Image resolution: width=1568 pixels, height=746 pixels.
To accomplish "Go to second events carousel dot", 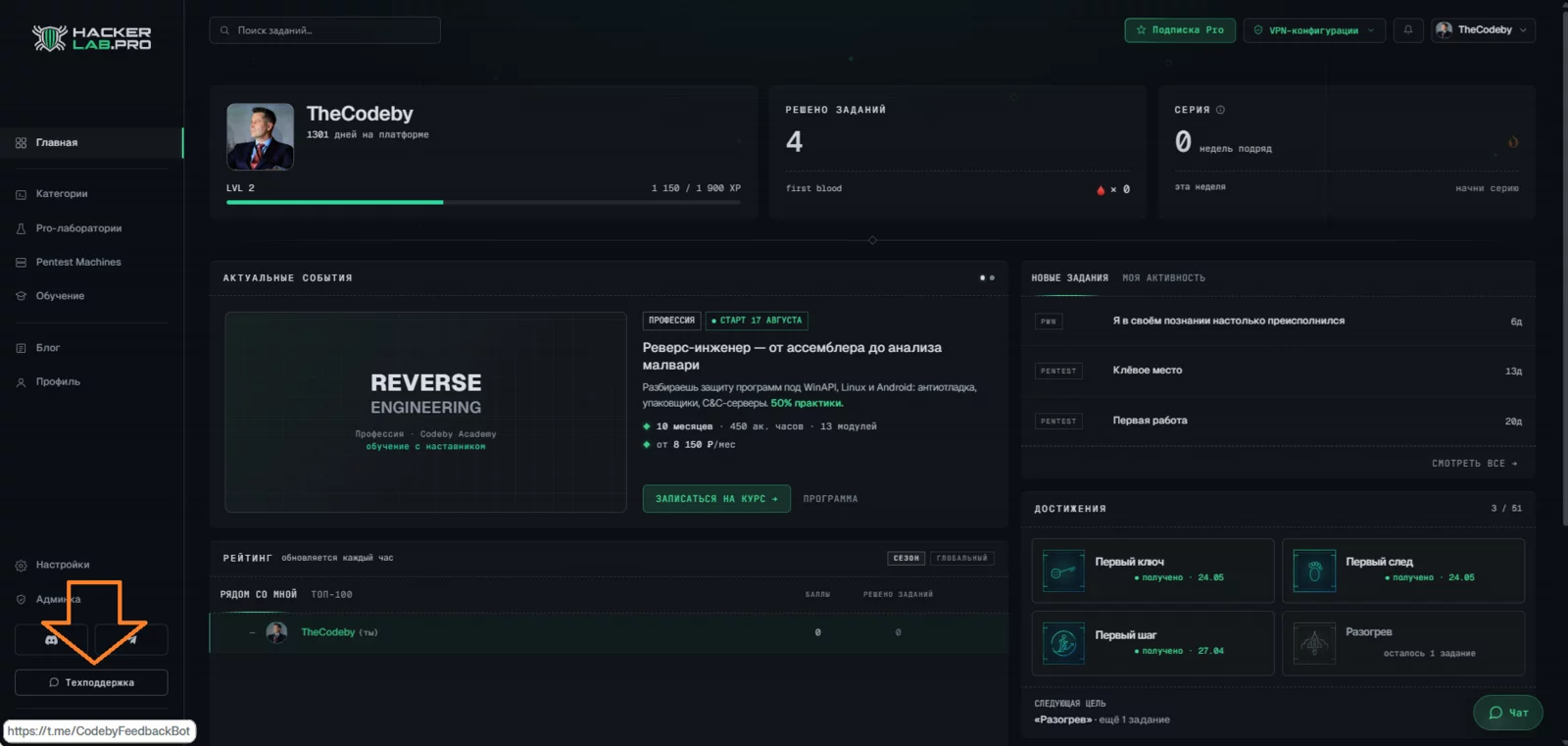I will pos(992,277).
